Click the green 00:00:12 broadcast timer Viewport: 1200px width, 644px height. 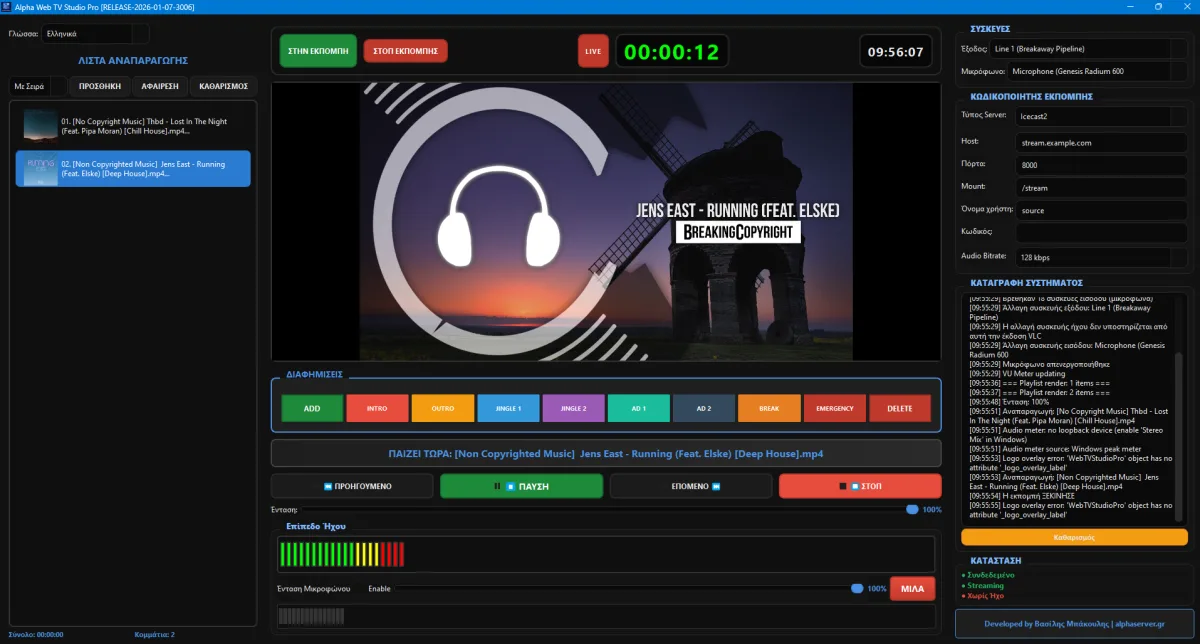pyautogui.click(x=671, y=51)
